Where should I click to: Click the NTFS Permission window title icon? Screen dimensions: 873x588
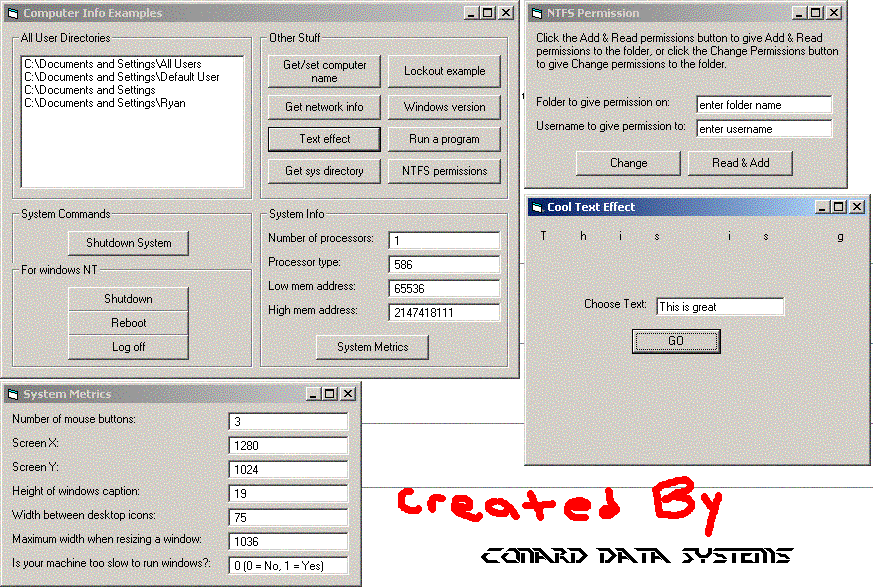tap(536, 13)
